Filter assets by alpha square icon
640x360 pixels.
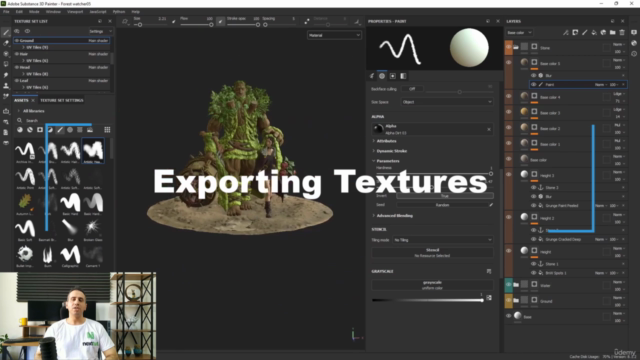tap(40, 130)
